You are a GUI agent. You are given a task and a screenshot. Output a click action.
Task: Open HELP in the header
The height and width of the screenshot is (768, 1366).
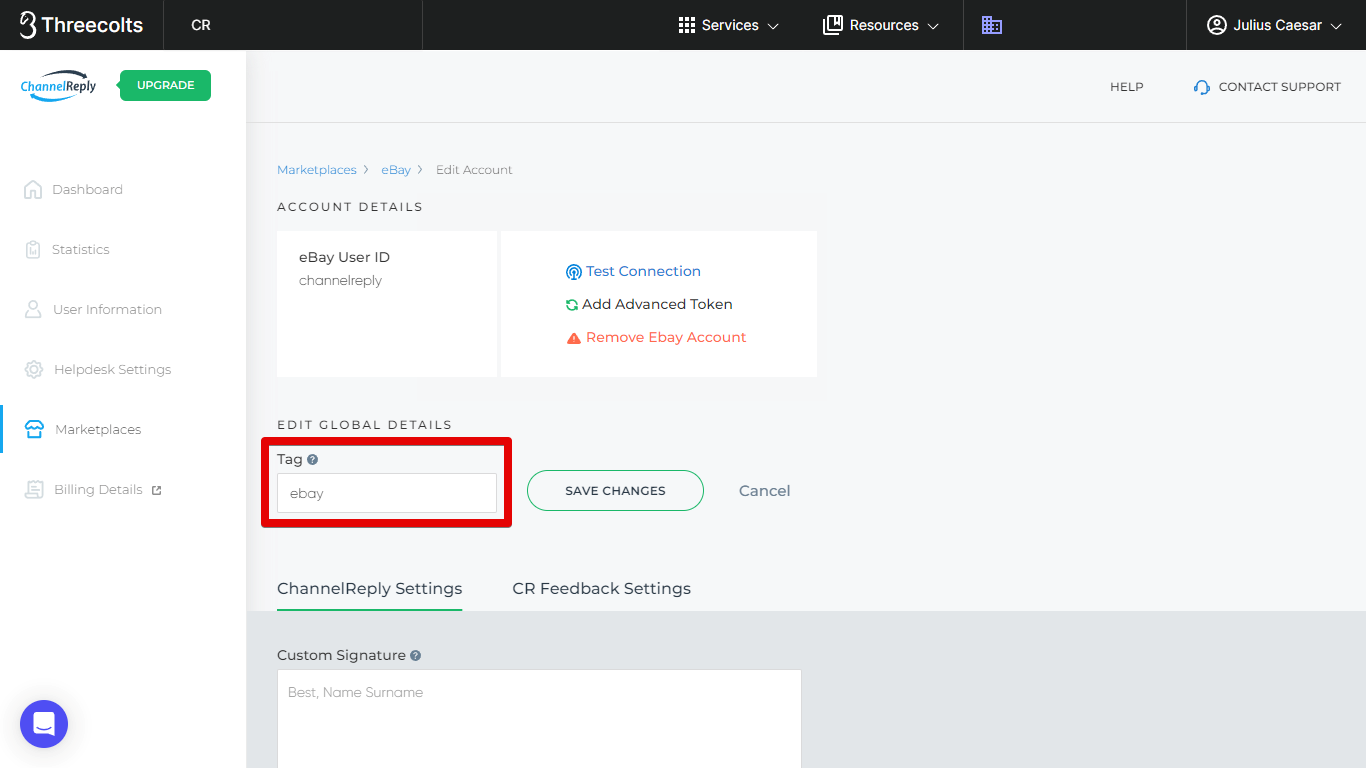[1126, 87]
